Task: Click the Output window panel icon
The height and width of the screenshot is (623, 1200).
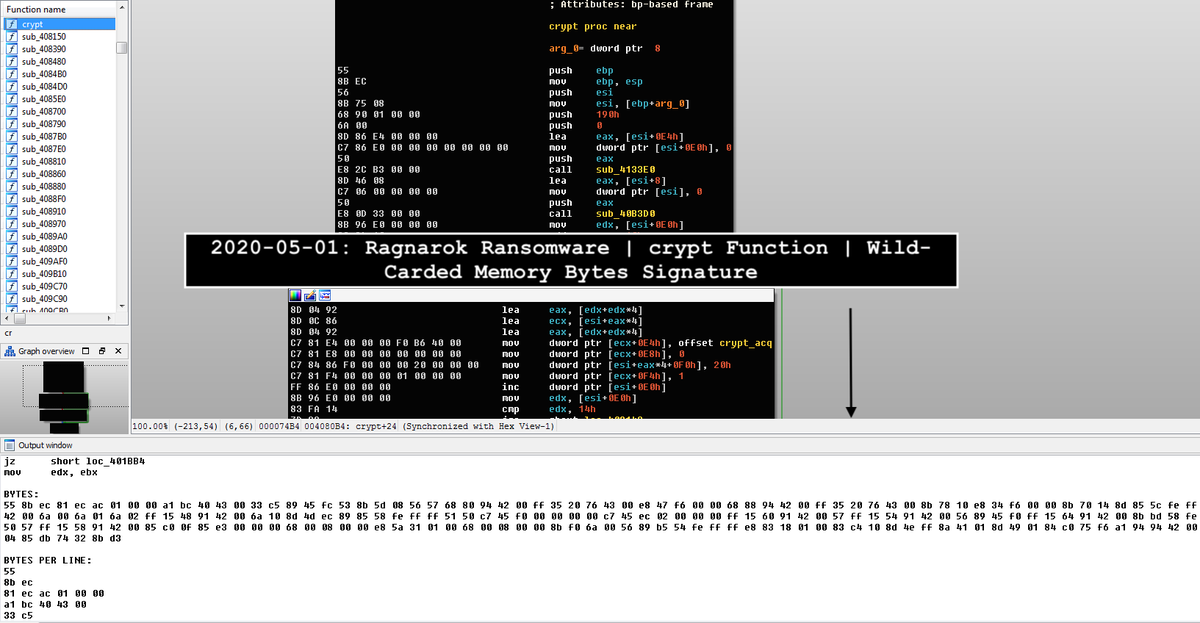Action: tap(9, 445)
